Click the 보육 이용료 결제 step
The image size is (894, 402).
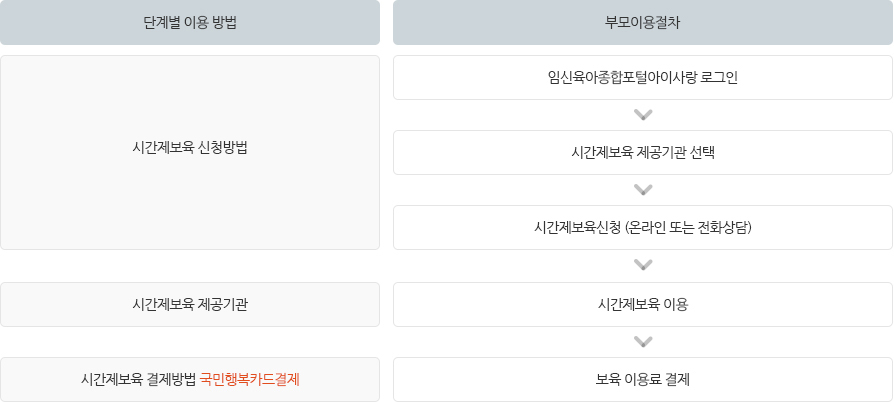(x=643, y=379)
